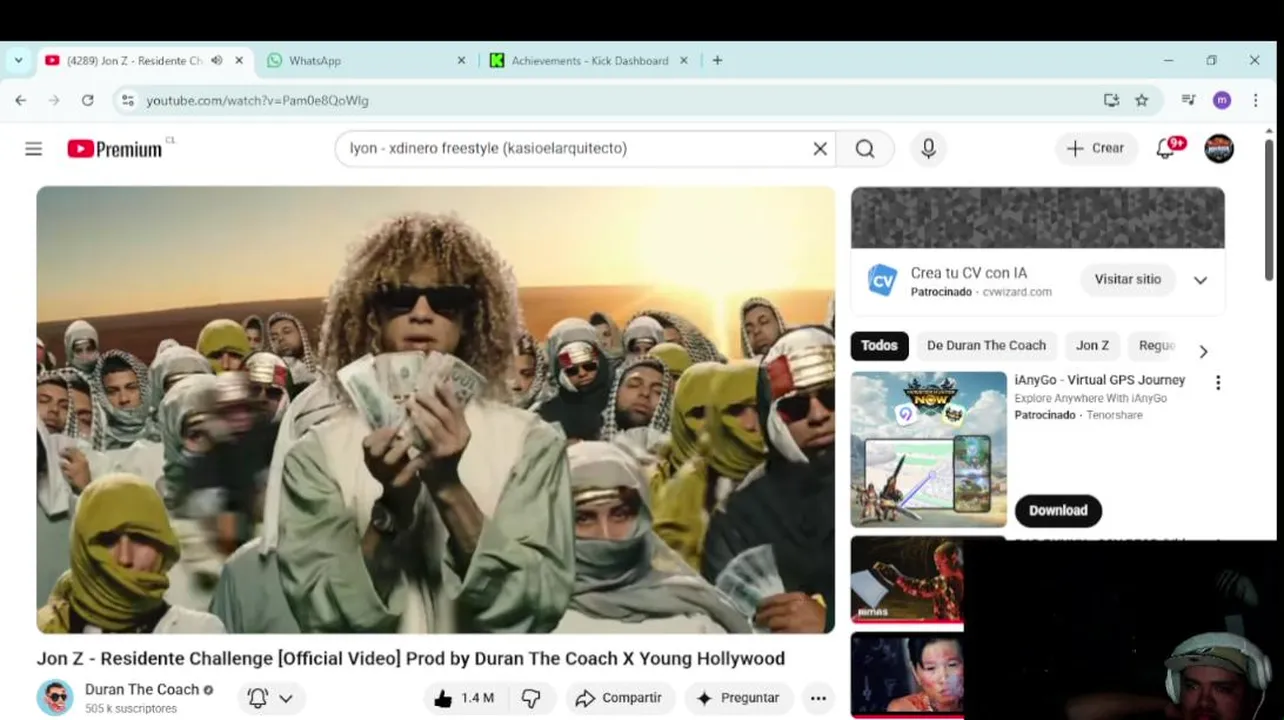The width and height of the screenshot is (1284, 720).
Task: Click "Explore Anywhere With iAnyGo" description
Action: coord(1090,398)
